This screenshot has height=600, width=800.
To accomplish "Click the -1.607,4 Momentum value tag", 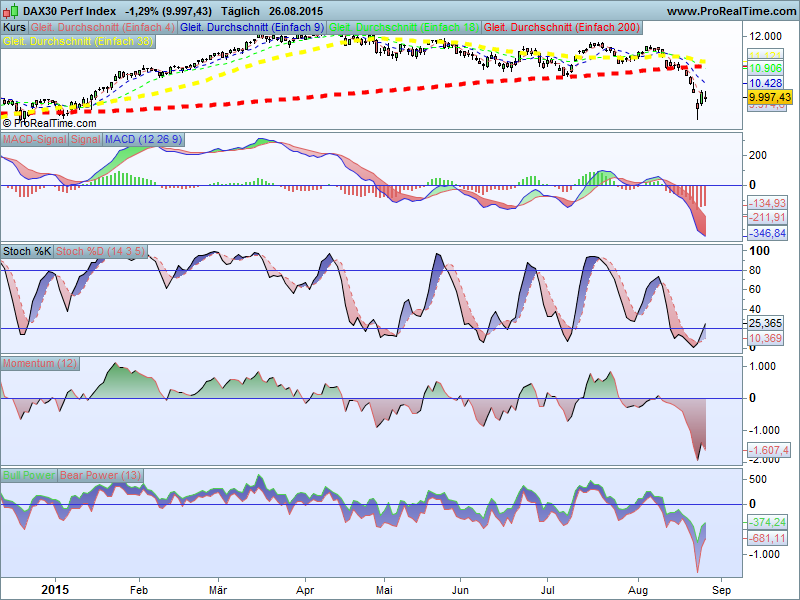I will (769, 450).
